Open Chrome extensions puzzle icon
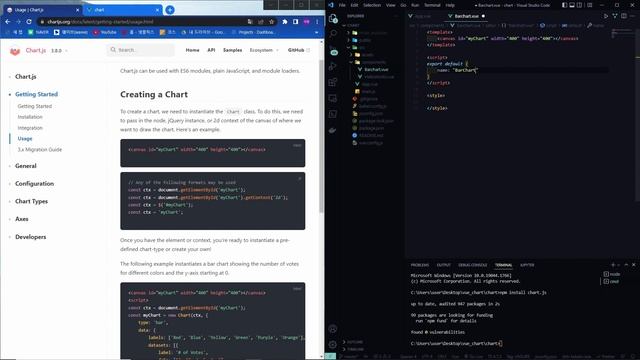 285,22
